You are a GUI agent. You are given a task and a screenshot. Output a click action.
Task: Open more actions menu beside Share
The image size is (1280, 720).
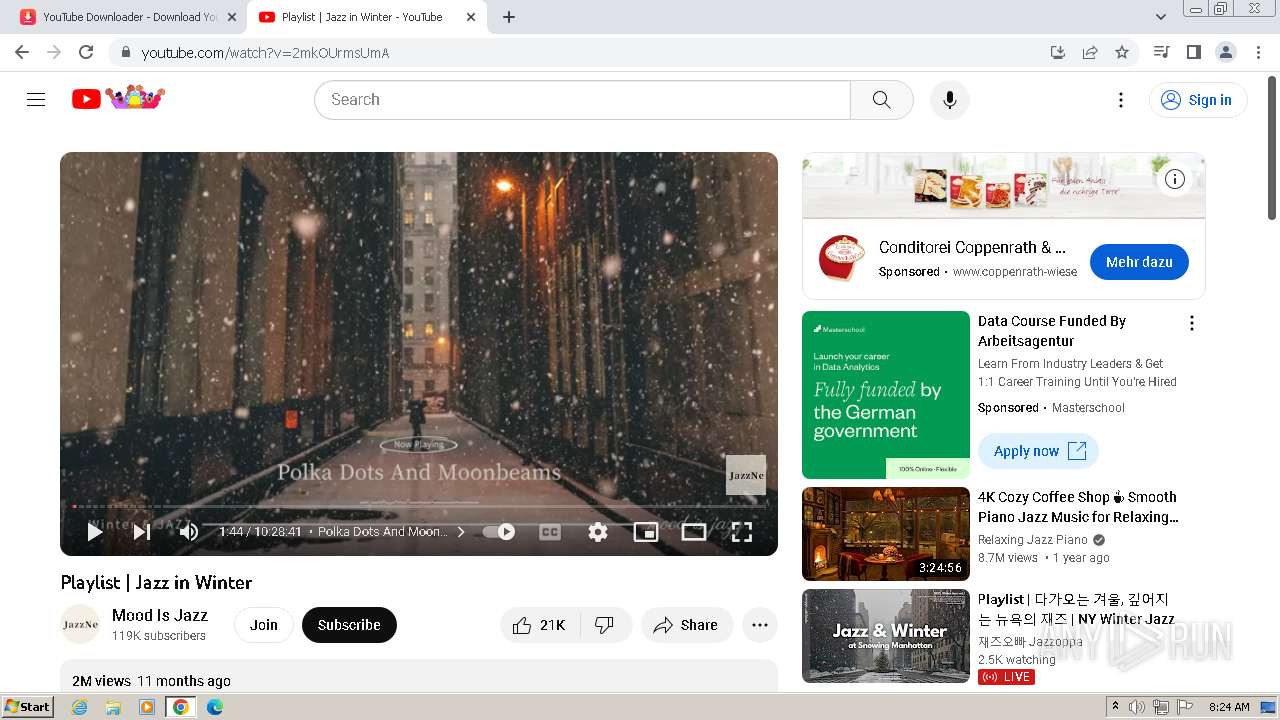click(x=760, y=625)
